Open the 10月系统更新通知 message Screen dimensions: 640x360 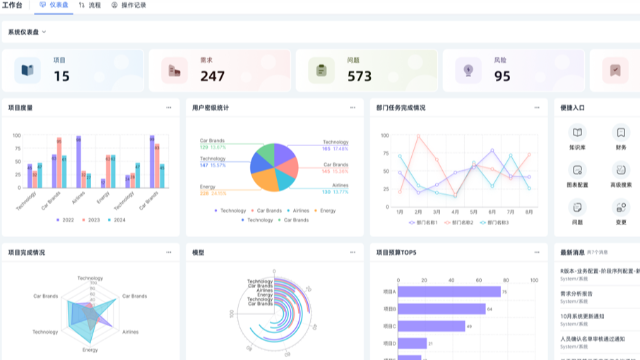pyautogui.click(x=582, y=316)
